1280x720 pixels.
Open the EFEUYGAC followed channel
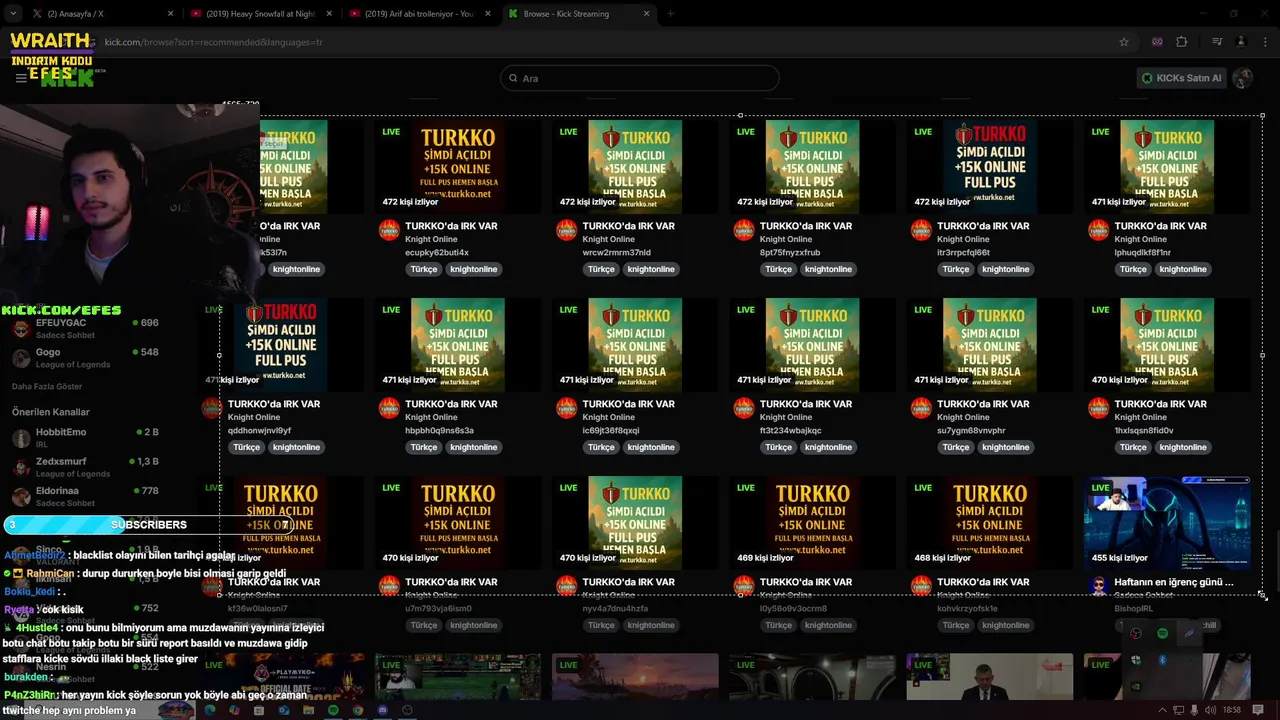[x=84, y=328]
